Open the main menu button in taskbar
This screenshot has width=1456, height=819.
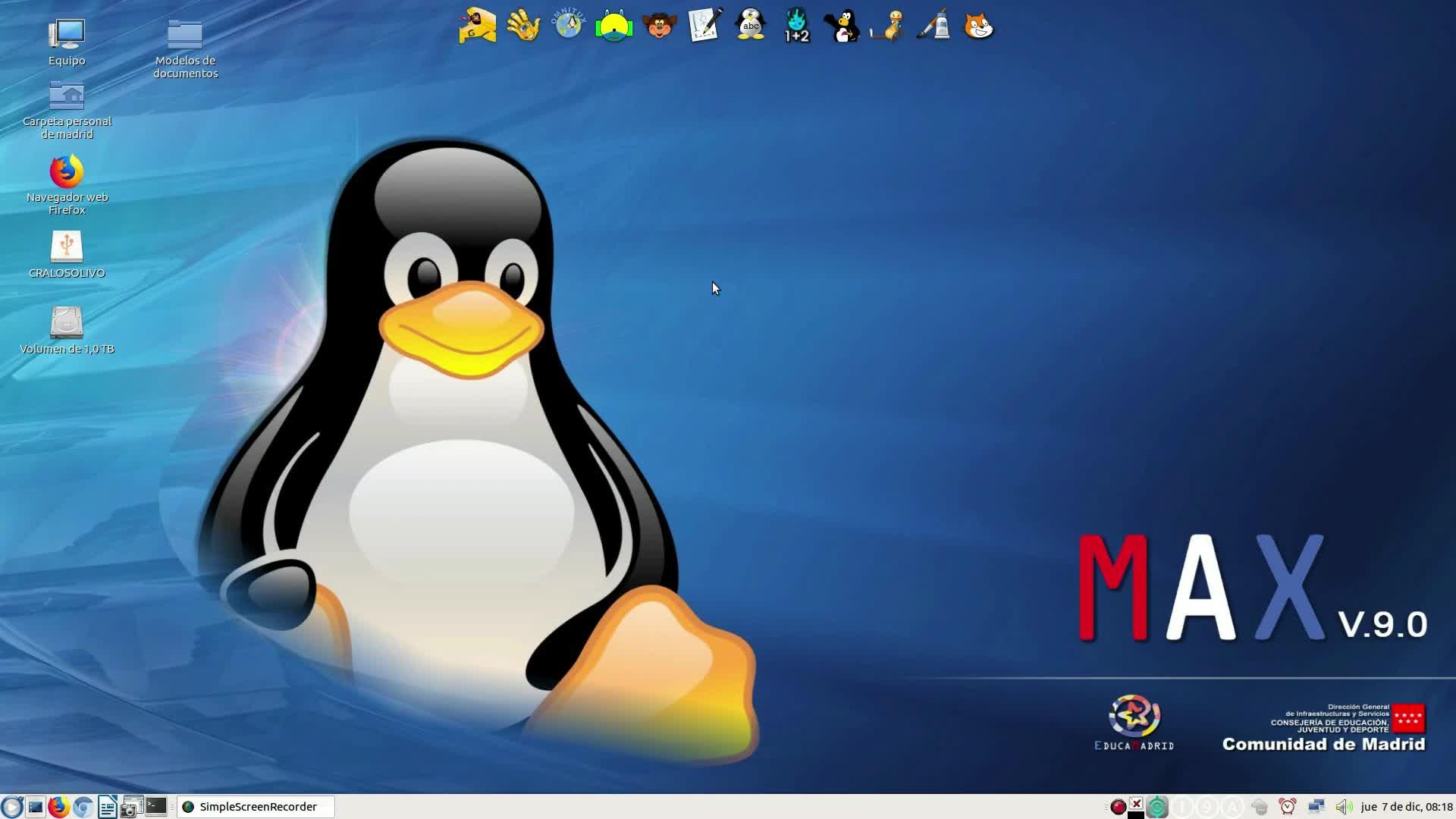coord(11,807)
